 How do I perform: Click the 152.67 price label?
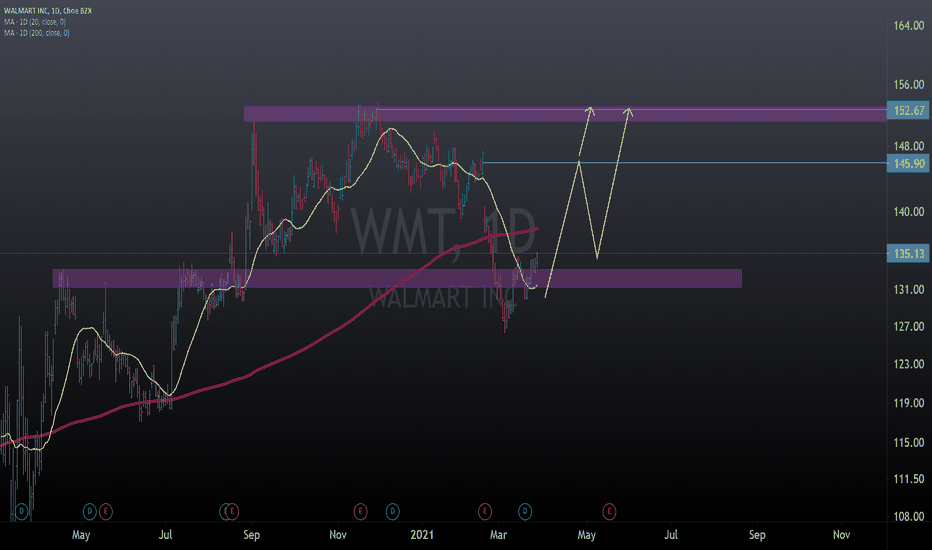[908, 111]
